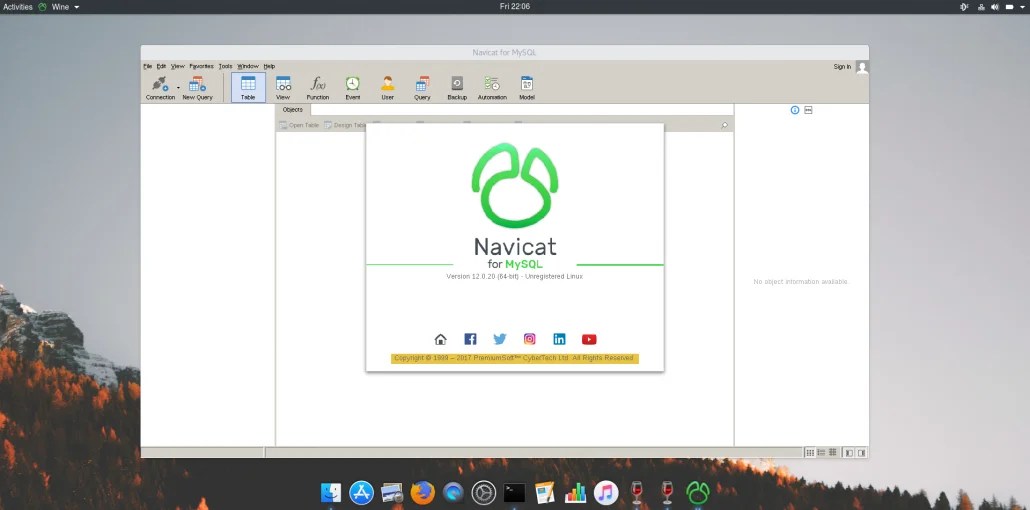The height and width of the screenshot is (510, 1030).
Task: Click the Sign In link
Action: [842, 66]
